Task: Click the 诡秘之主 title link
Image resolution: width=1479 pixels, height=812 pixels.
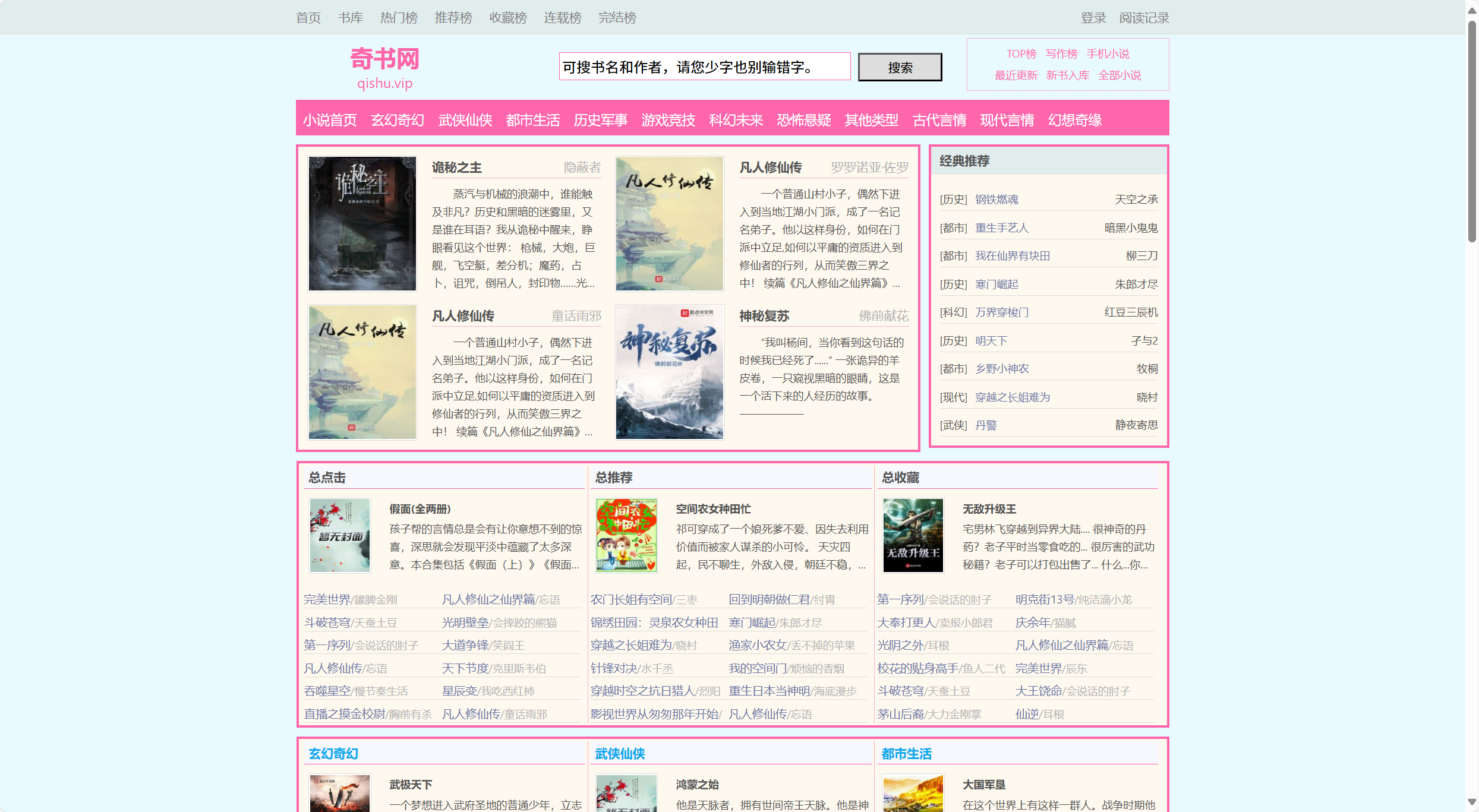Action: click(456, 168)
